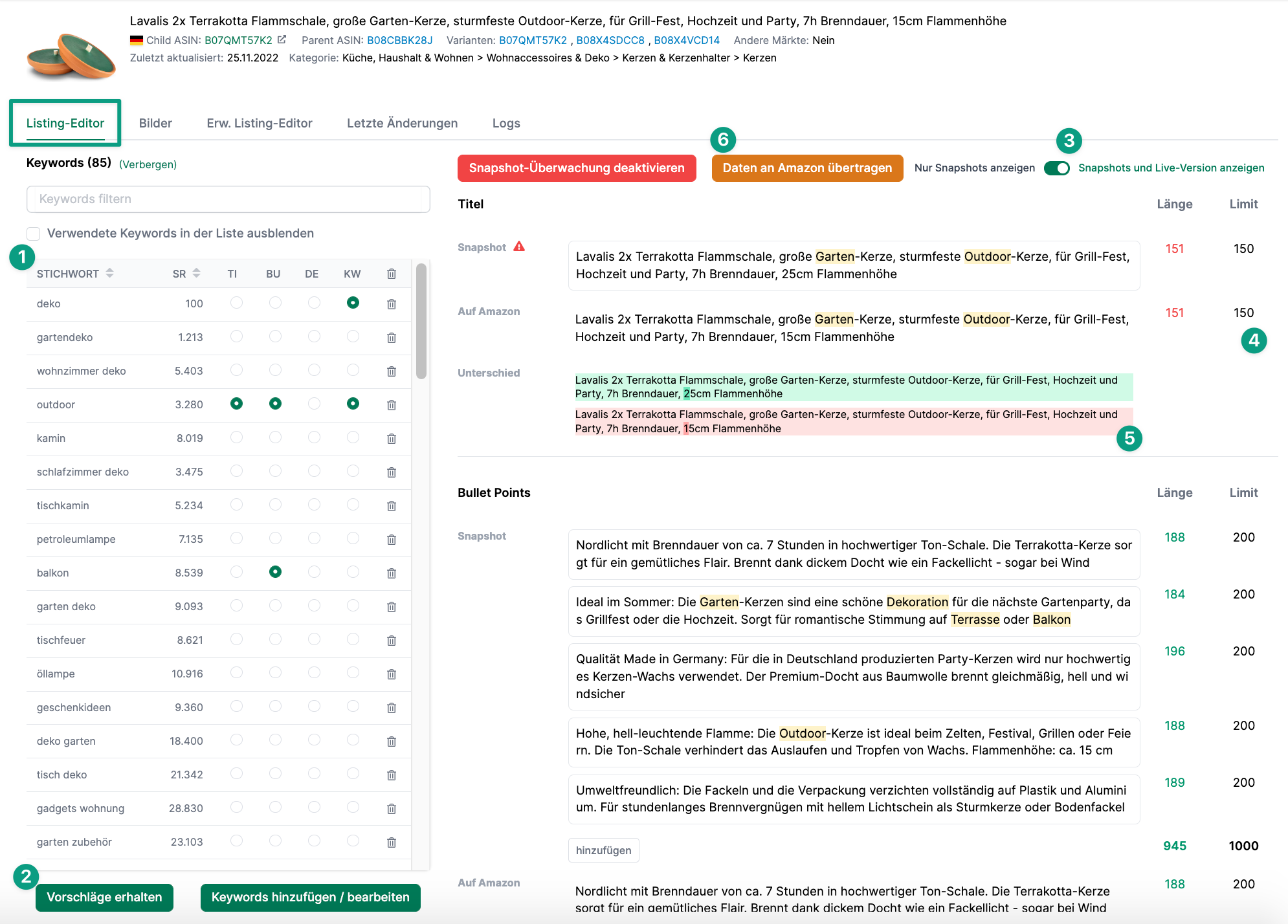Viewport: 1288px width, 924px height.
Task: Focus the Keywords filtern input field
Action: [228, 199]
